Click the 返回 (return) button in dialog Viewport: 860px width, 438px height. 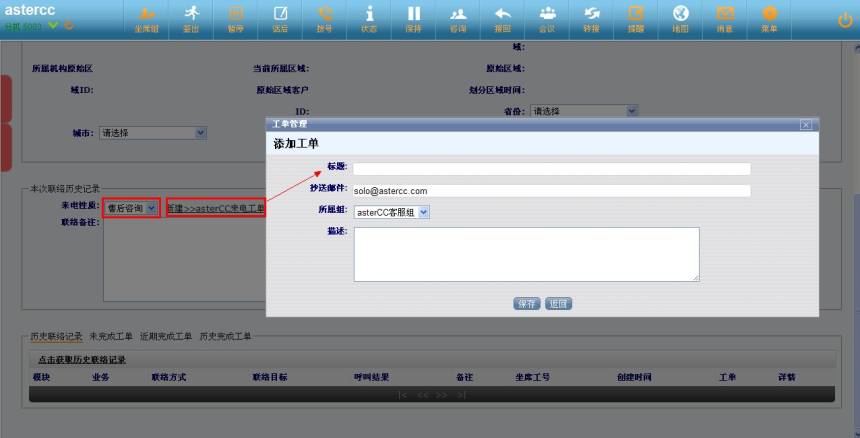coord(558,303)
